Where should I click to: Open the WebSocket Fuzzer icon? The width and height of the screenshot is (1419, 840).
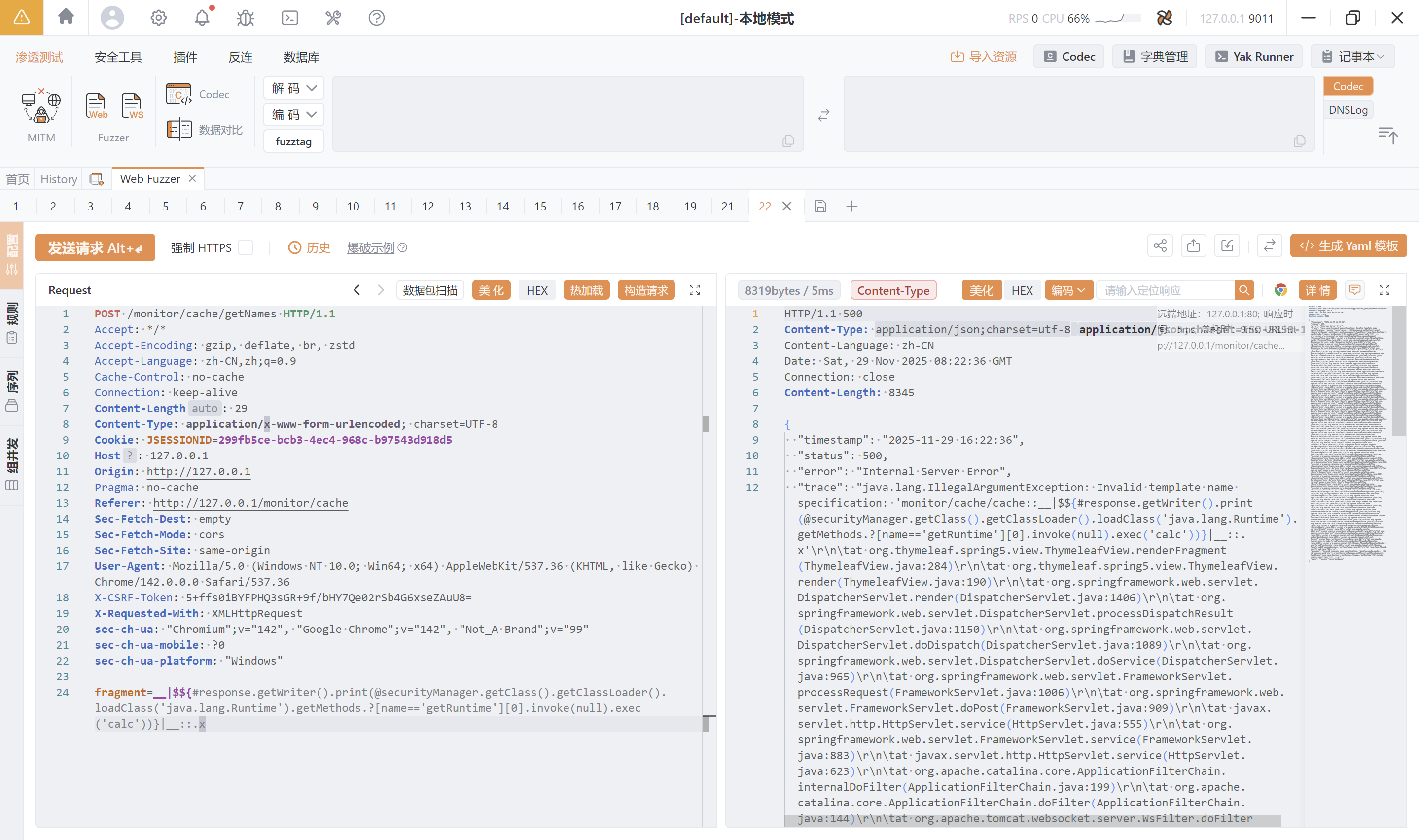pos(131,106)
